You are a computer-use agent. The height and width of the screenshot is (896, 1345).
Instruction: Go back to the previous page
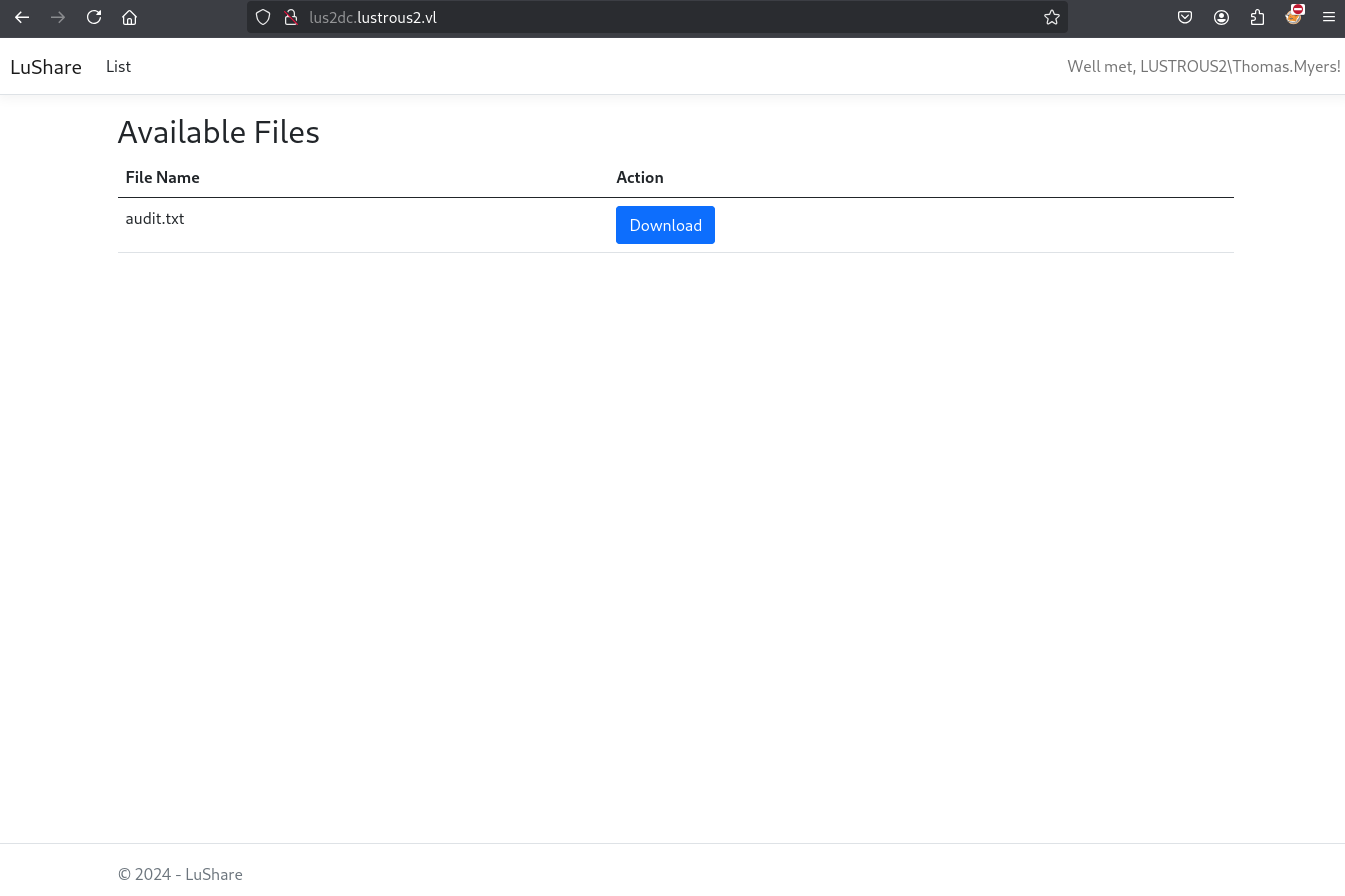22,17
